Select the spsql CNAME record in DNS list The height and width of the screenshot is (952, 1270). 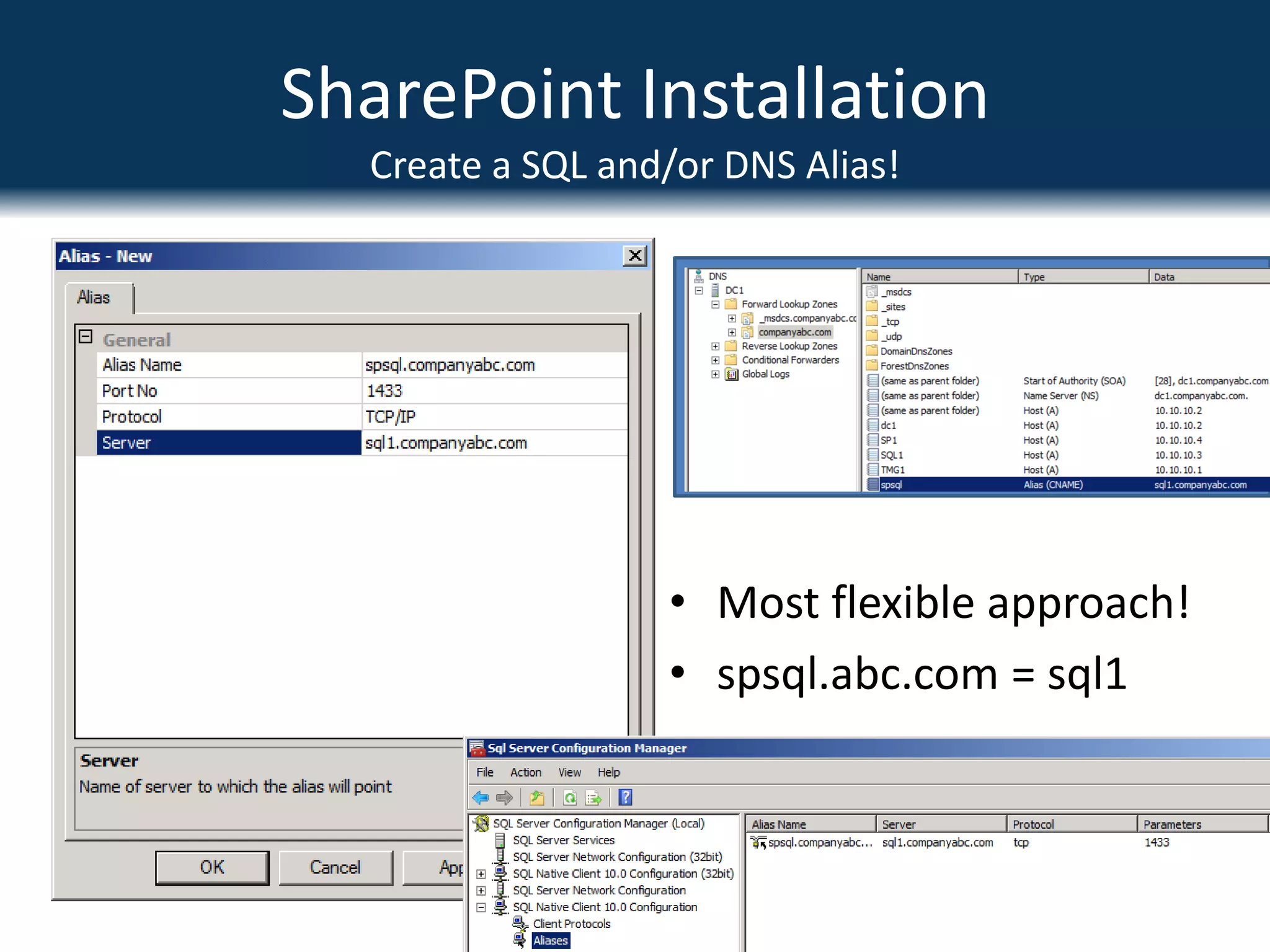coord(891,485)
